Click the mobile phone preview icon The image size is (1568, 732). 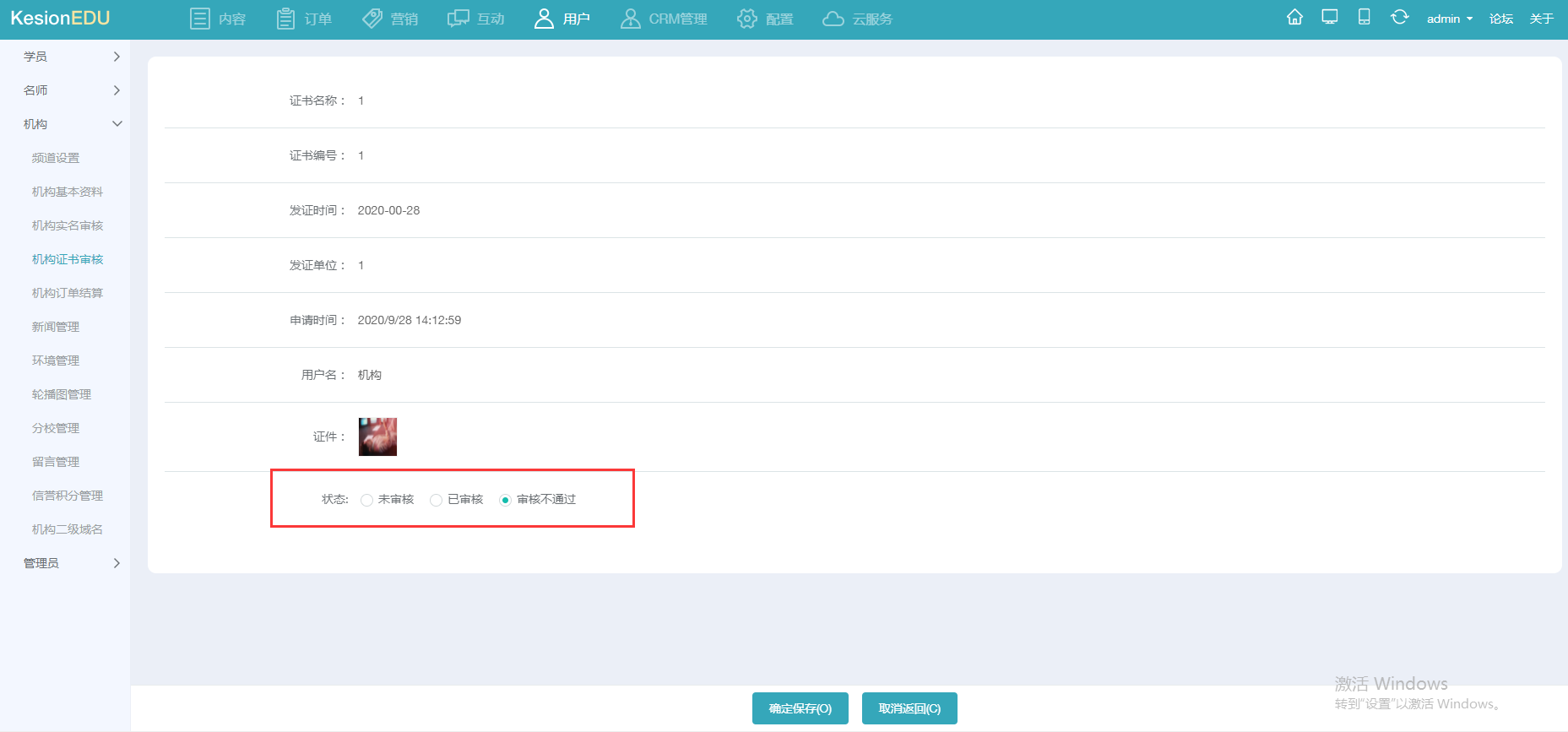1364,18
